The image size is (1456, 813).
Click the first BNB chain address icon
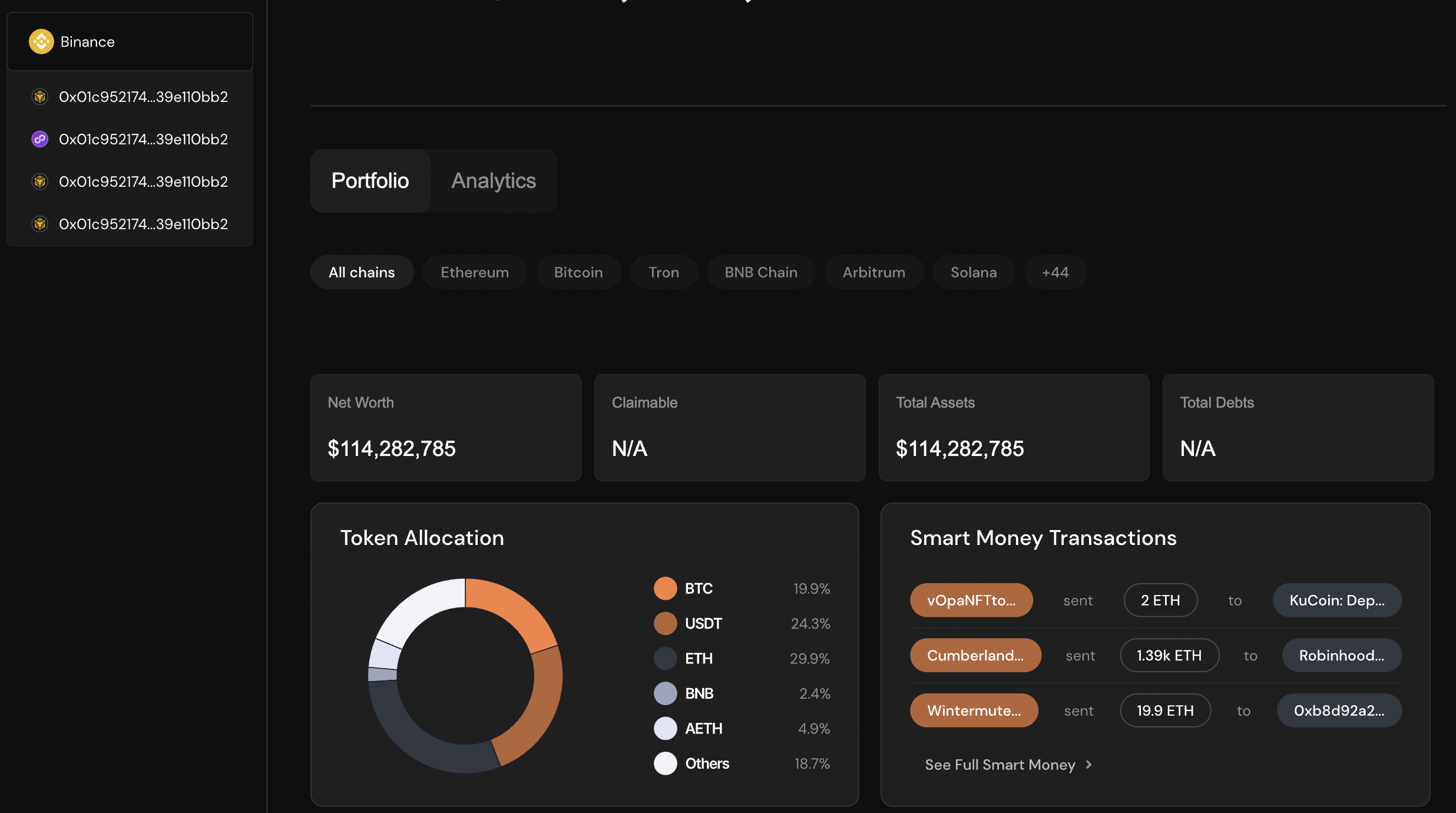click(39, 97)
